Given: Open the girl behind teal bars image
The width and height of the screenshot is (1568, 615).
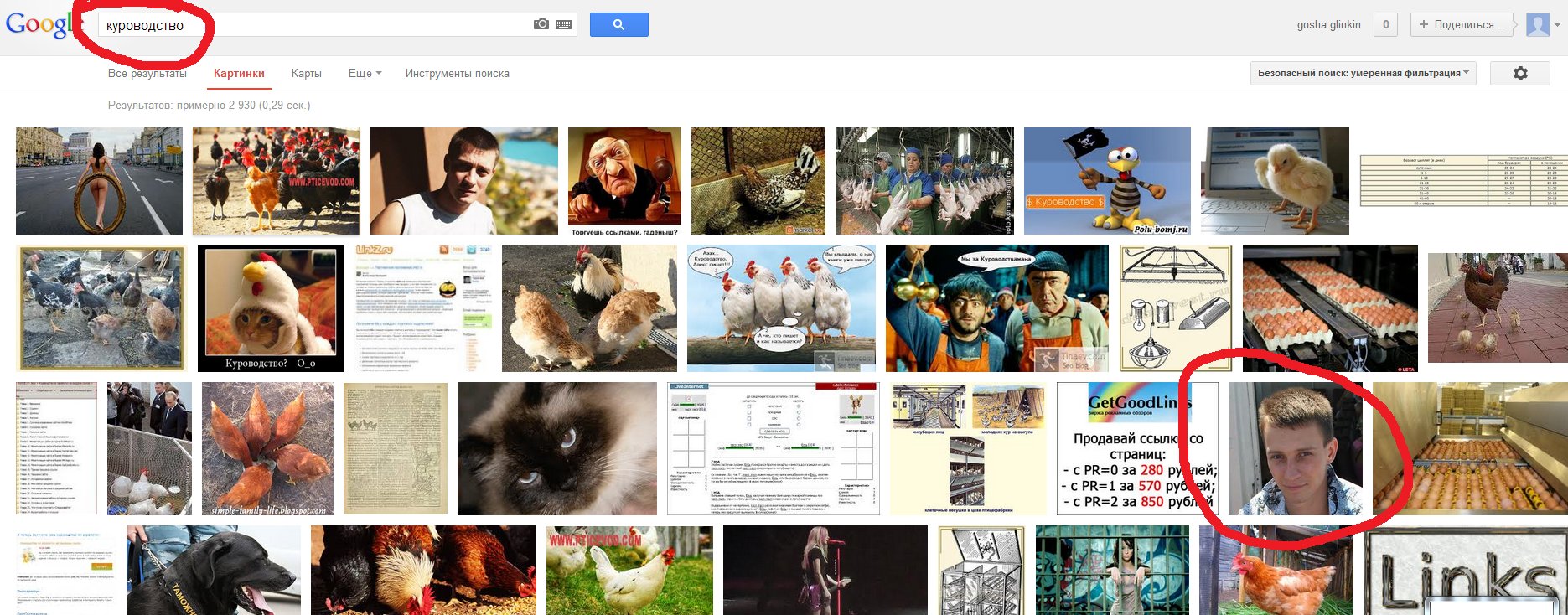Looking at the screenshot, I should (1112, 571).
